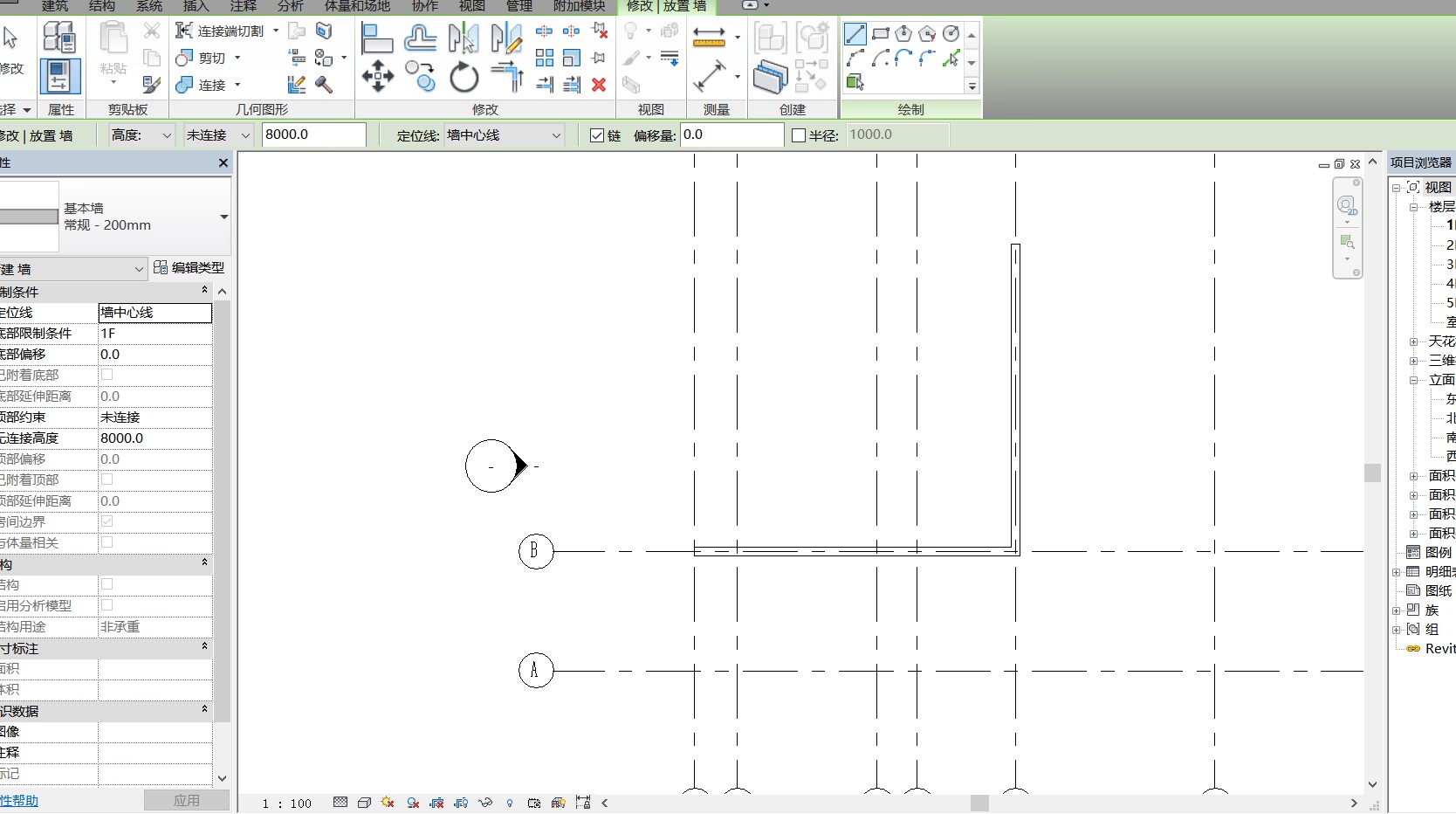This screenshot has width=1456, height=814.
Task: Toggle the 结构 checkbox in properties
Action: point(106,584)
